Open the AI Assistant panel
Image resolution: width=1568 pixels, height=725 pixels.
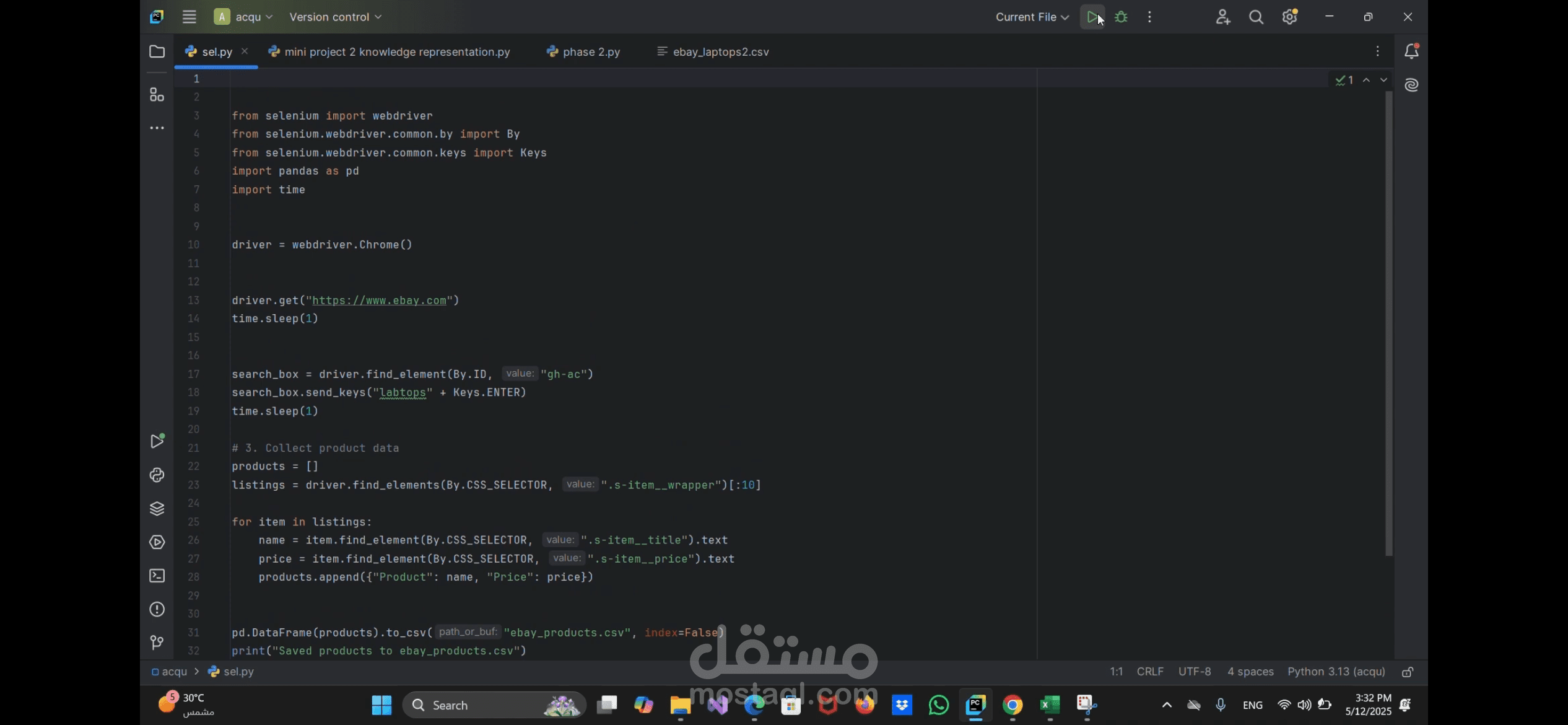click(1411, 85)
